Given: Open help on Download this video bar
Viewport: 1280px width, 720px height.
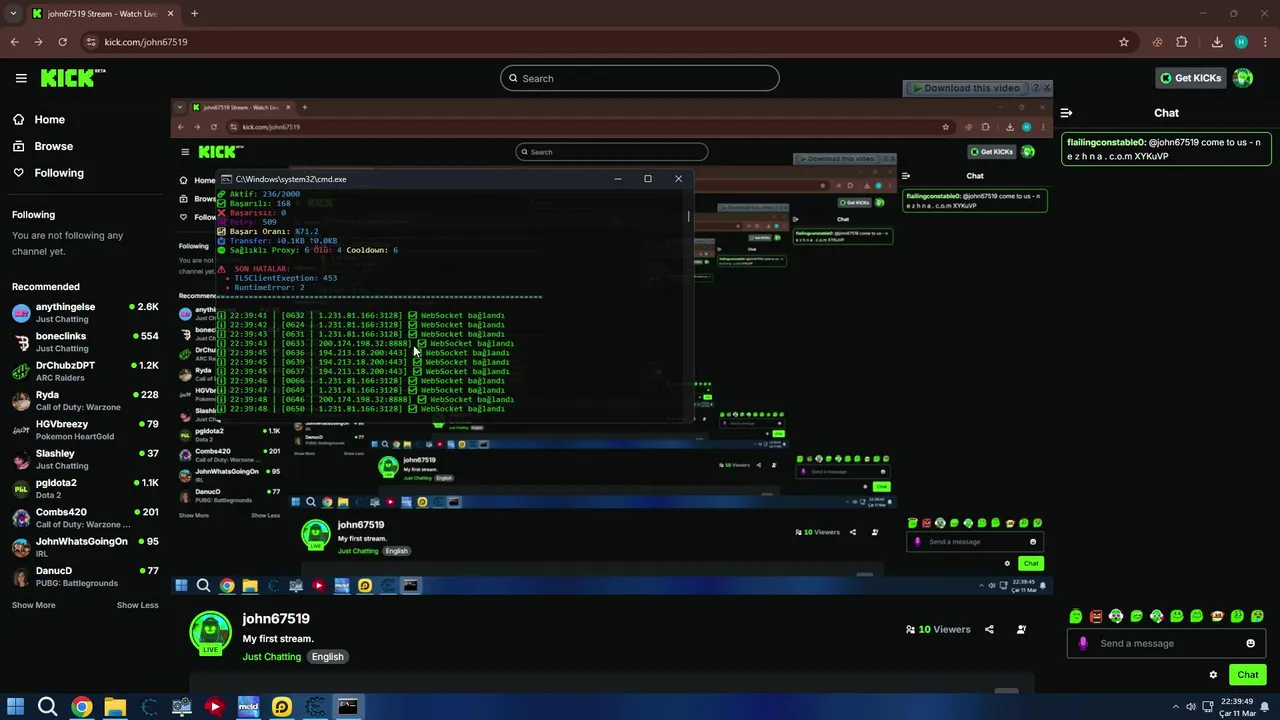Looking at the screenshot, I should (1036, 88).
